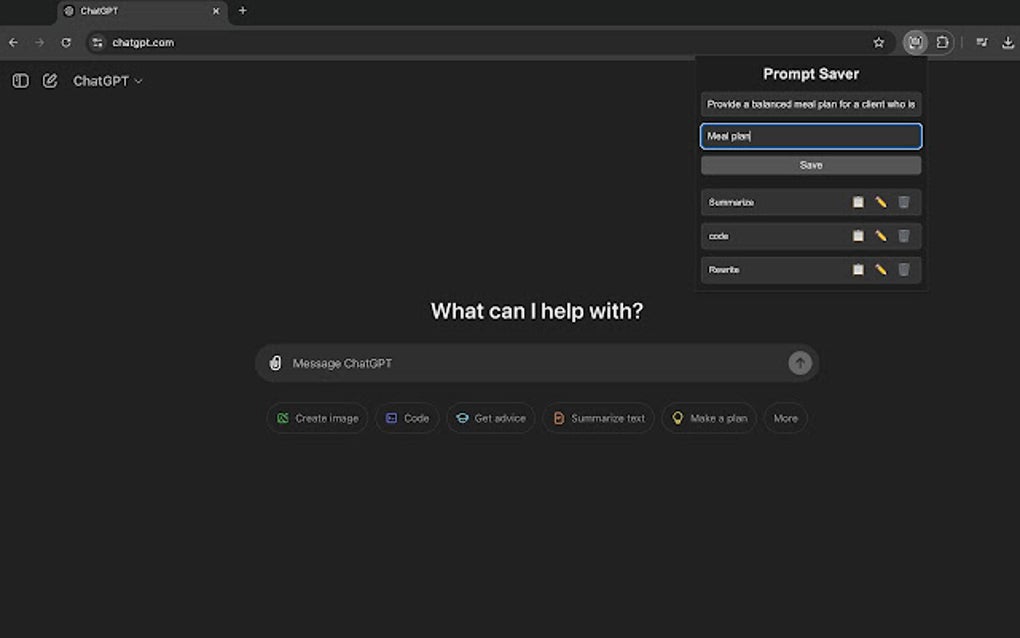Select the Summarize text suggestion chip
1020x638 pixels.
[598, 418]
